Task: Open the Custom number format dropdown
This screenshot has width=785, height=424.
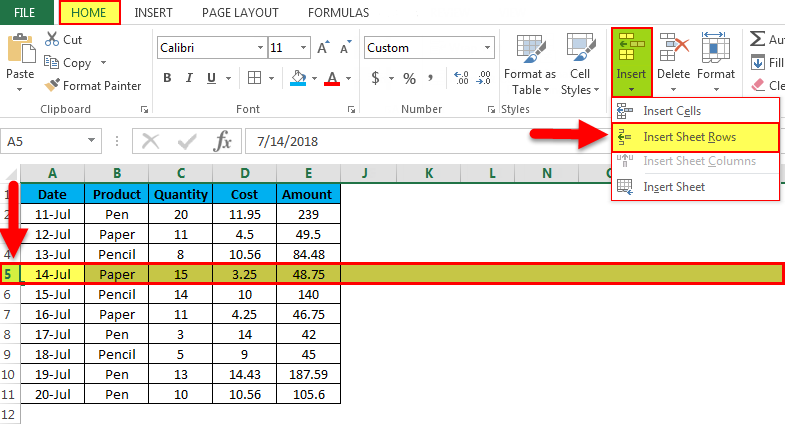Action: click(487, 48)
